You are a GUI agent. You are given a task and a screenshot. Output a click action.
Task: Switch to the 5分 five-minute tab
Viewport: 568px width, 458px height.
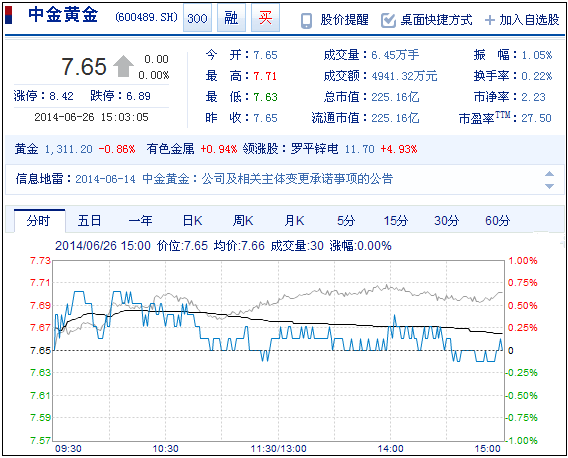coord(346,221)
